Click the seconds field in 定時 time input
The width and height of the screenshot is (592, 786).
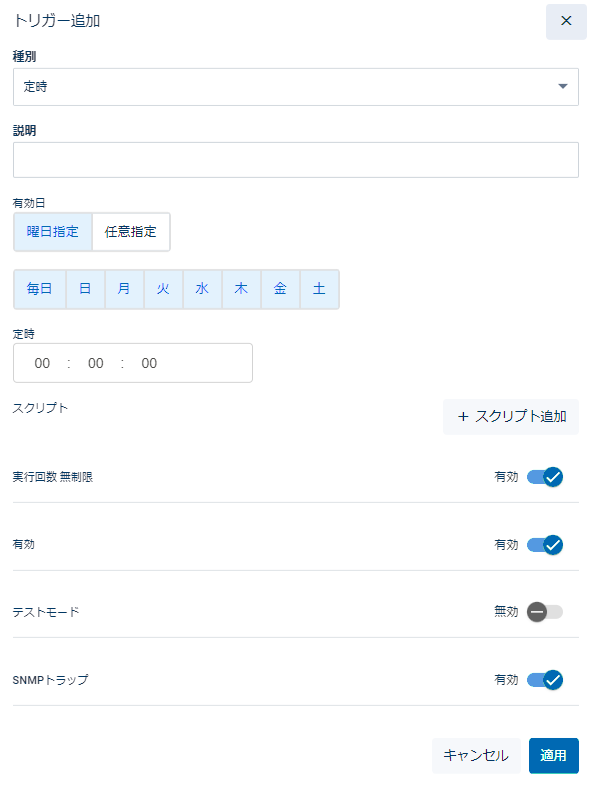149,363
